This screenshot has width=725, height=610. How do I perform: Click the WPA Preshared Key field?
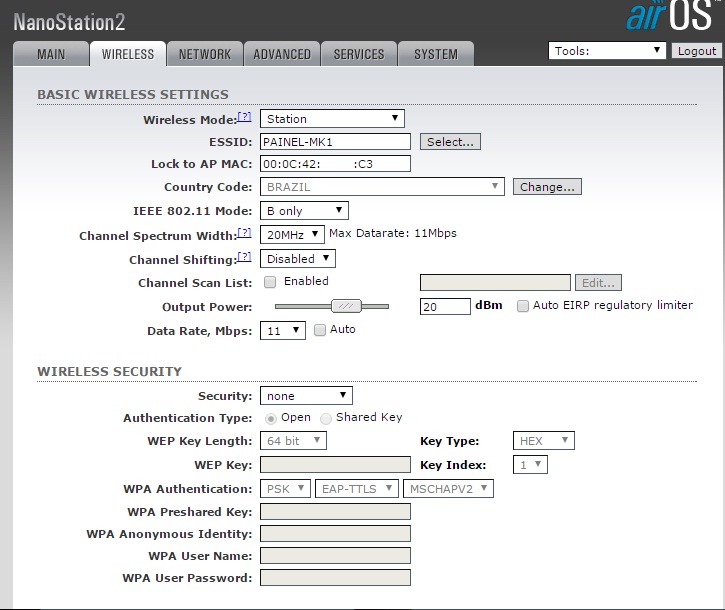coord(335,511)
